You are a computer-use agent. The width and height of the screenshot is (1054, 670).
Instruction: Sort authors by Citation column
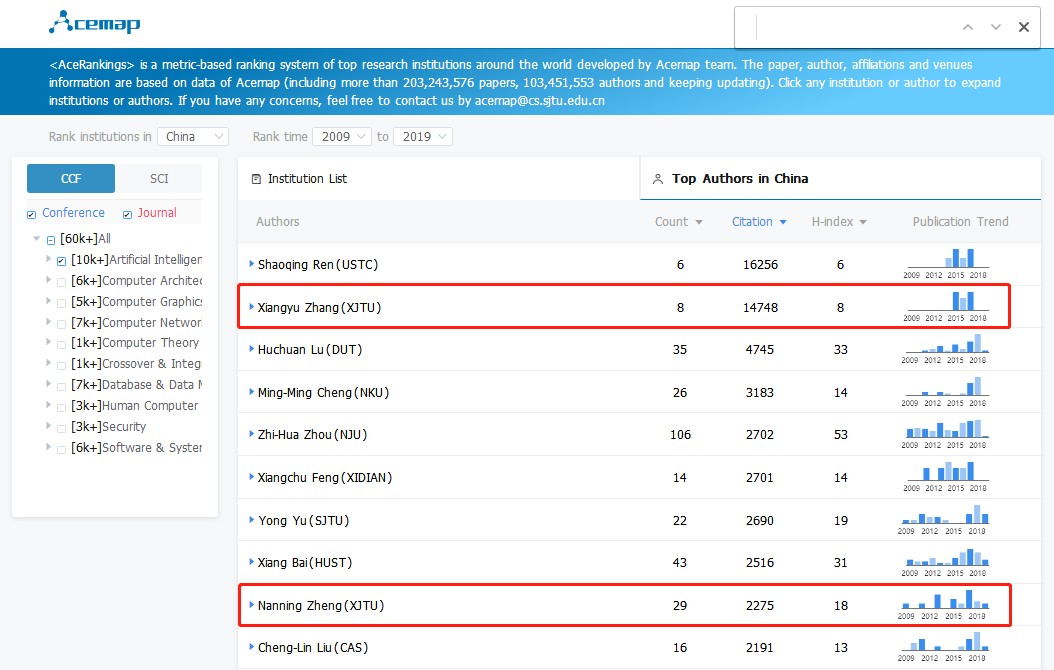click(758, 222)
